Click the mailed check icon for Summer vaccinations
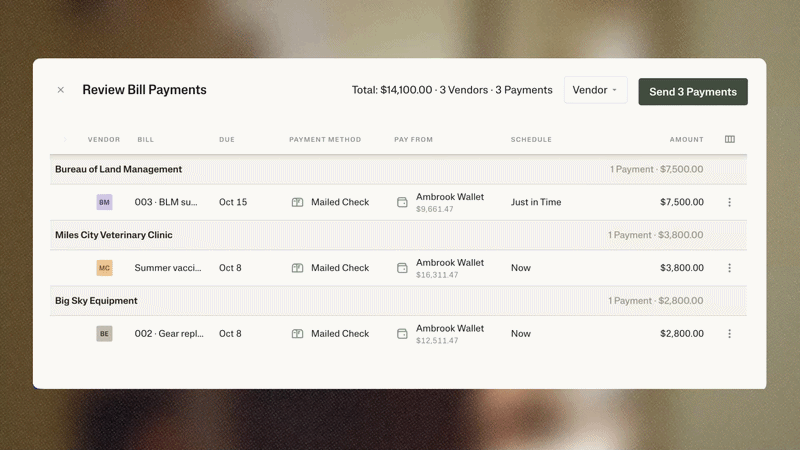 coord(297,268)
